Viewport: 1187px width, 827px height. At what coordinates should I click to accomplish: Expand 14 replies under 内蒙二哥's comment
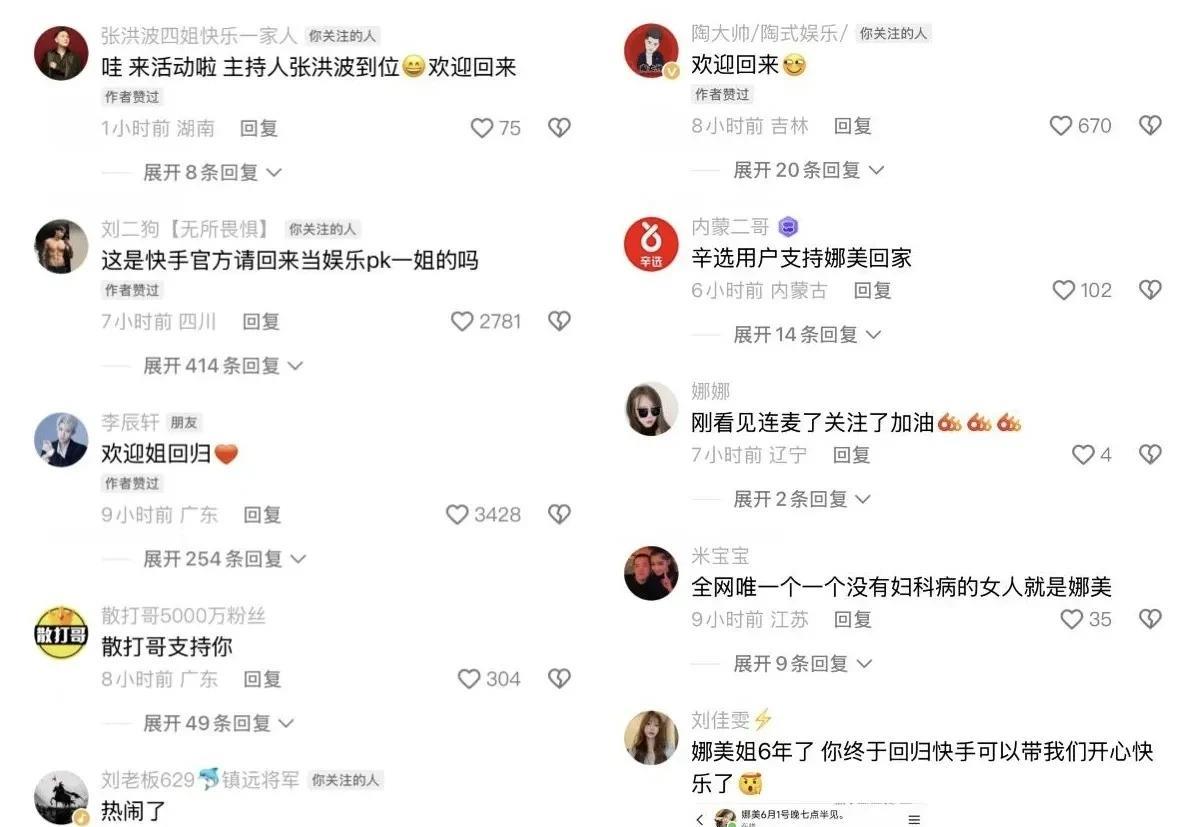tap(807, 334)
